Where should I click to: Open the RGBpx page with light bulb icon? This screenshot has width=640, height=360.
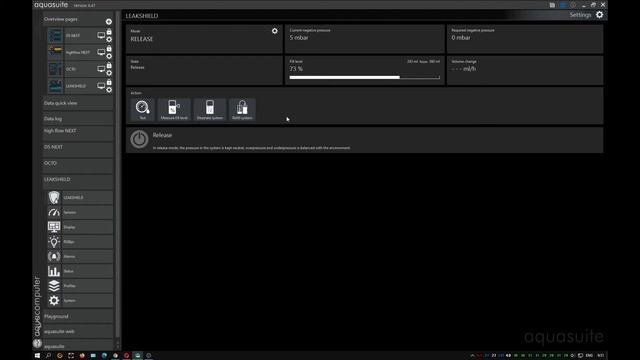[80, 242]
